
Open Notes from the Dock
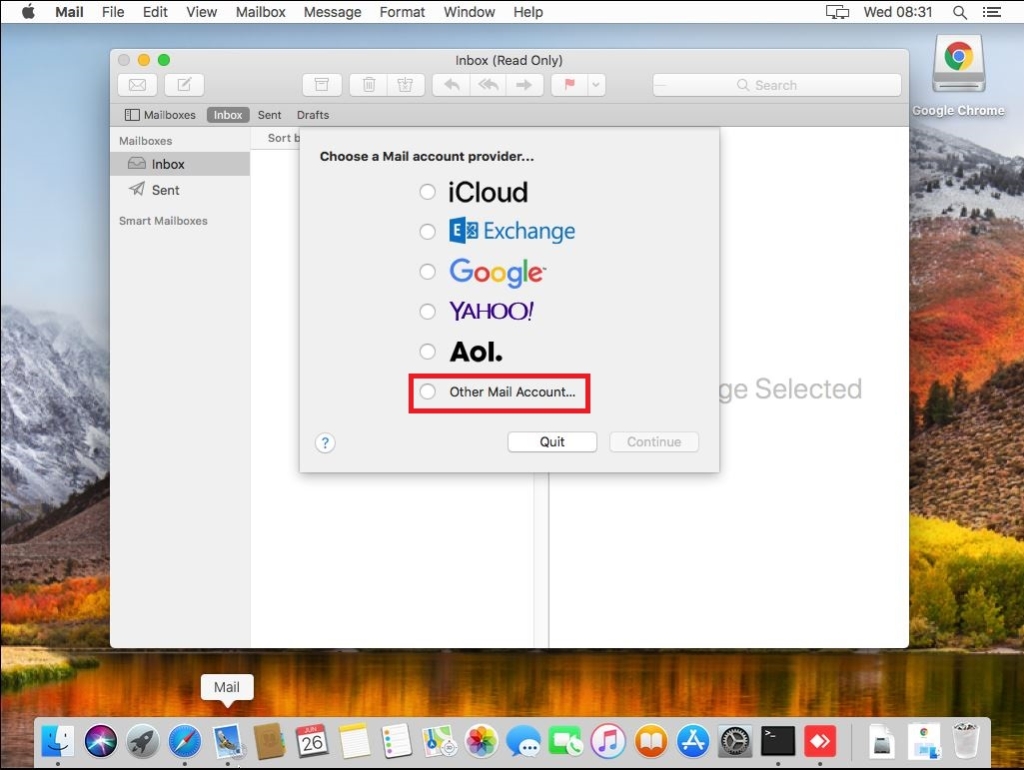click(x=354, y=741)
